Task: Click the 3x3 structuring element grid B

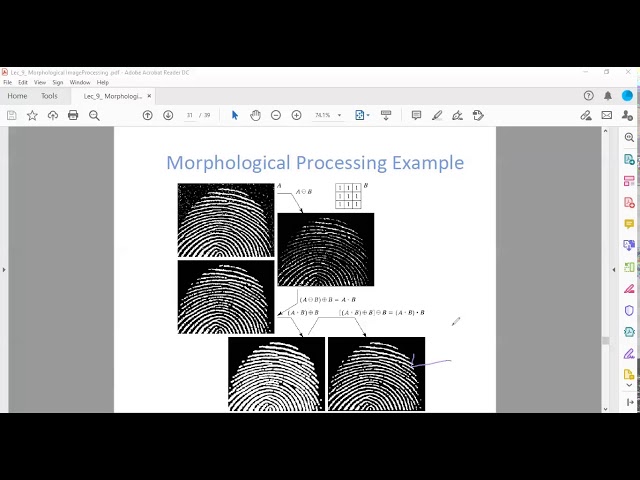Action: (x=348, y=196)
